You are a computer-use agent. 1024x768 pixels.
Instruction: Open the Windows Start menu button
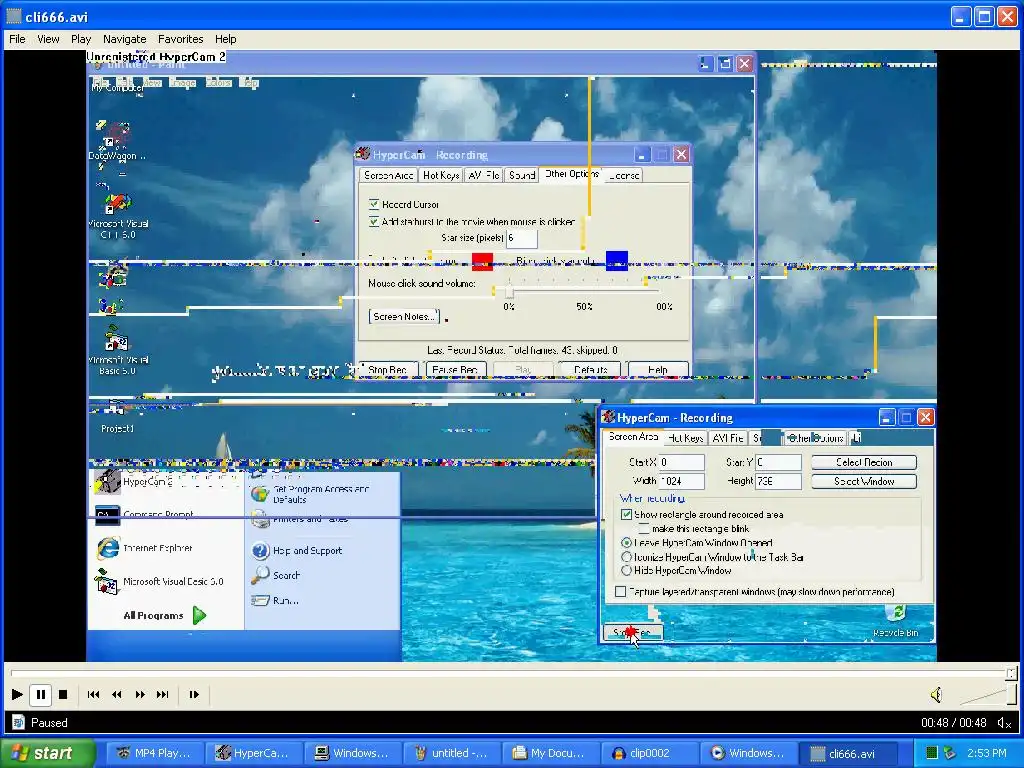48,753
